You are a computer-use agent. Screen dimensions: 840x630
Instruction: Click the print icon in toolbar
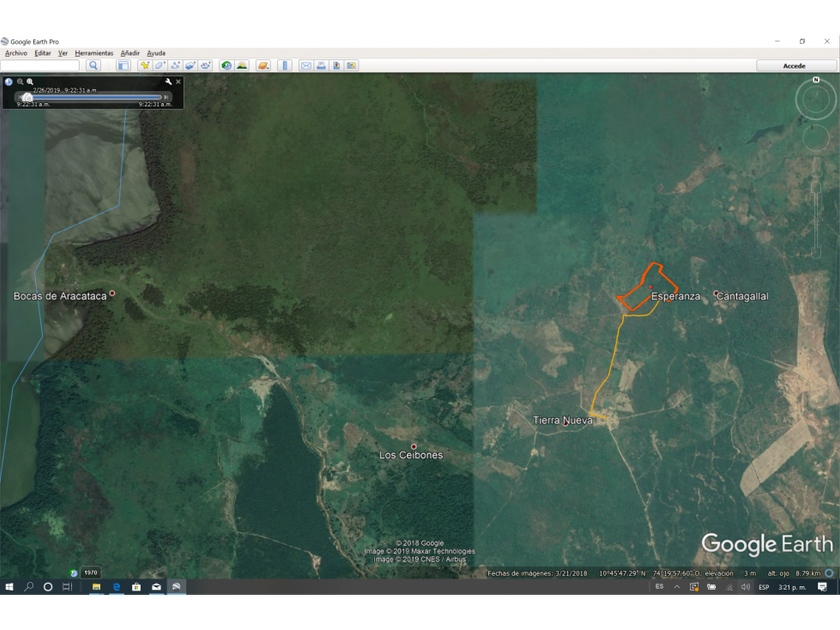(x=321, y=65)
